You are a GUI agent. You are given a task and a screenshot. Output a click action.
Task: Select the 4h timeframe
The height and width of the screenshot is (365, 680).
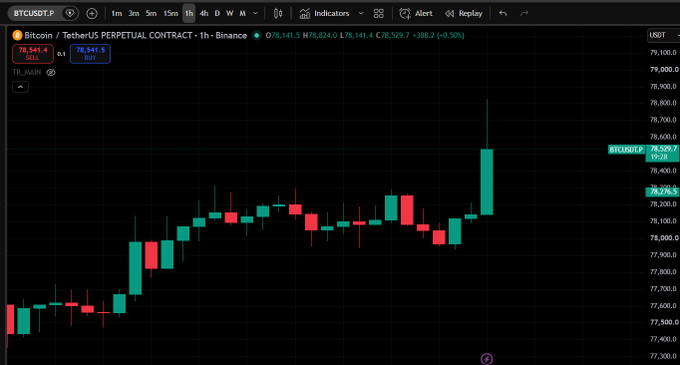point(203,13)
